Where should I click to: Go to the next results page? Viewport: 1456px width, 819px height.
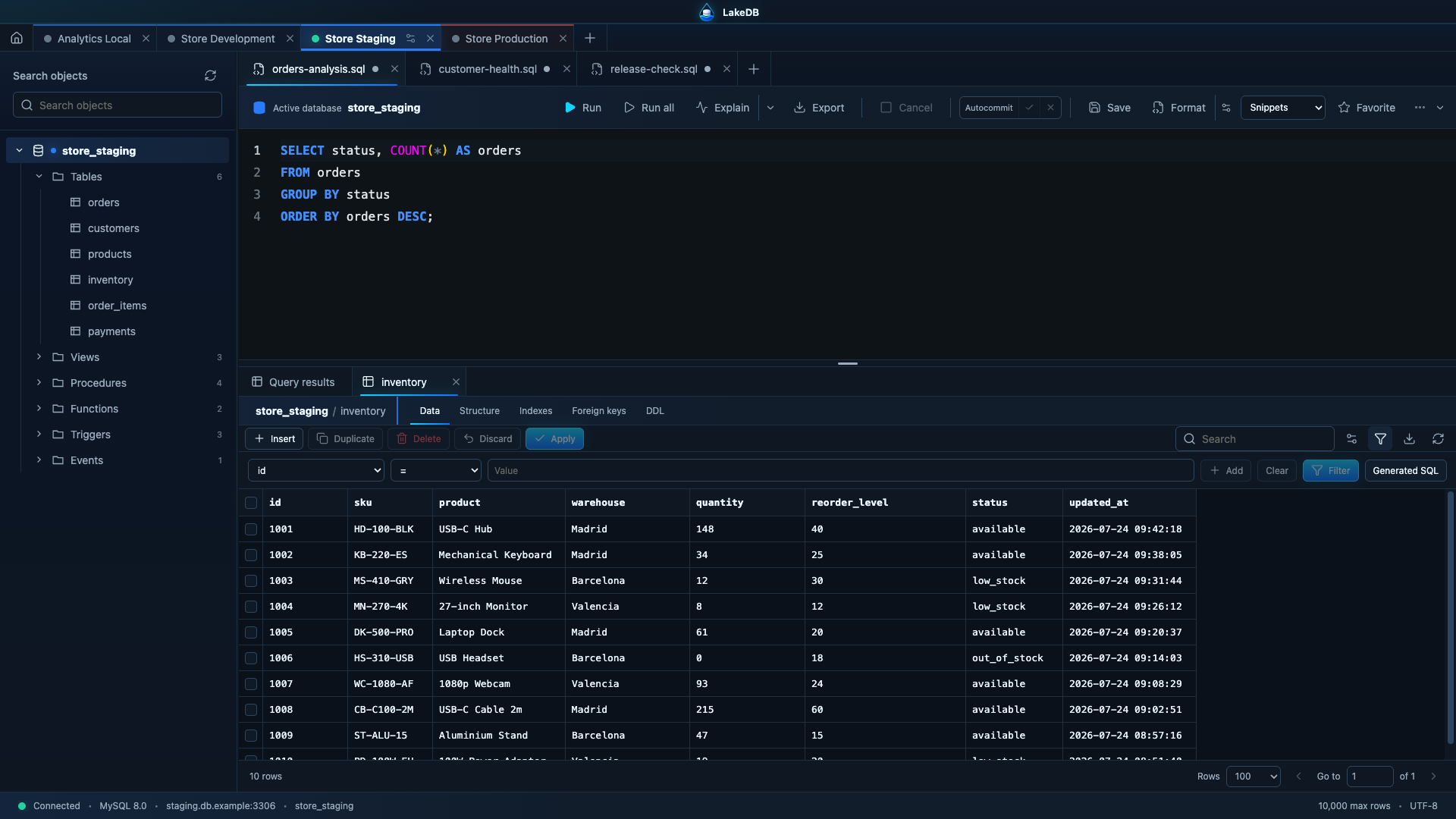pos(1433,777)
